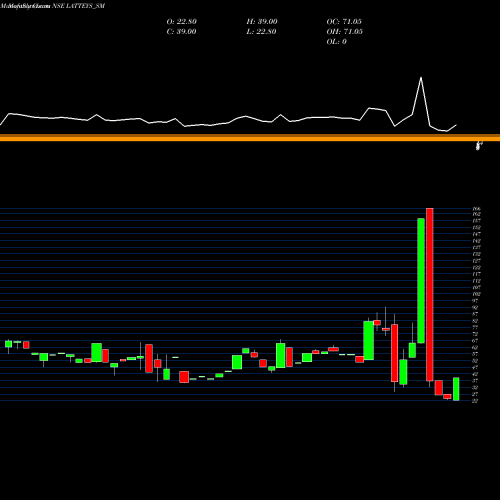Click the high value H: 39.00

262,22
